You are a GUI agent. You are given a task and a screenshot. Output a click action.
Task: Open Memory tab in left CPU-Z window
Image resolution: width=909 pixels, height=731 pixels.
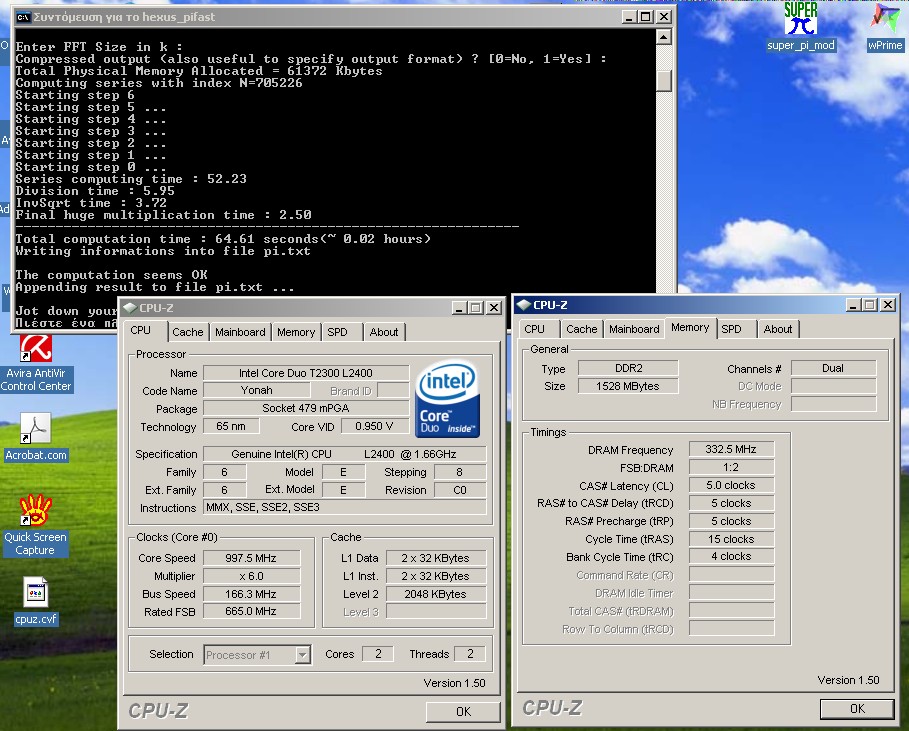point(296,332)
